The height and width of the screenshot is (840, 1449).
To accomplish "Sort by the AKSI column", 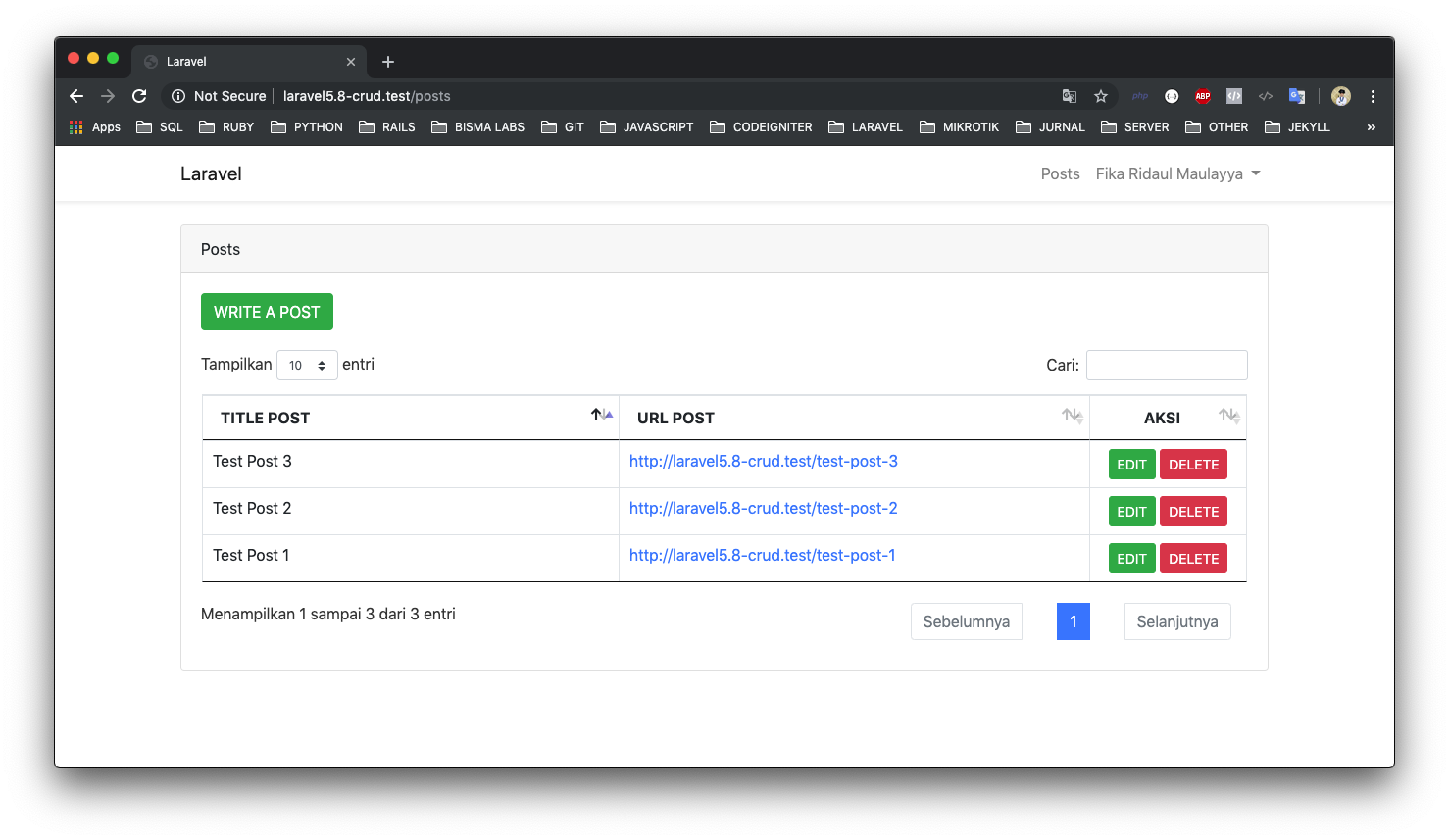I will tap(1168, 418).
